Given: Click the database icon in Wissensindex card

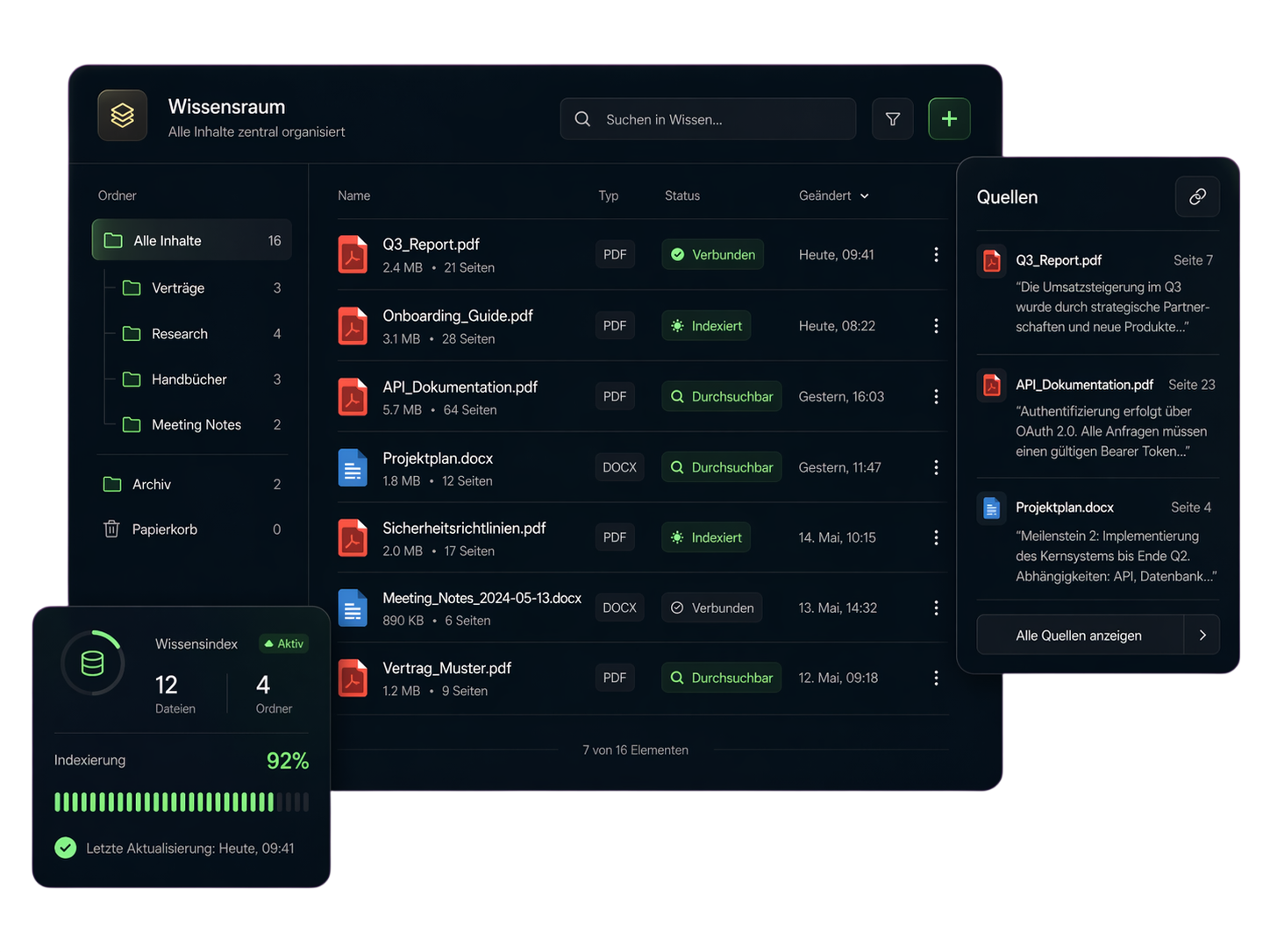Looking at the screenshot, I should pyautogui.click(x=92, y=664).
